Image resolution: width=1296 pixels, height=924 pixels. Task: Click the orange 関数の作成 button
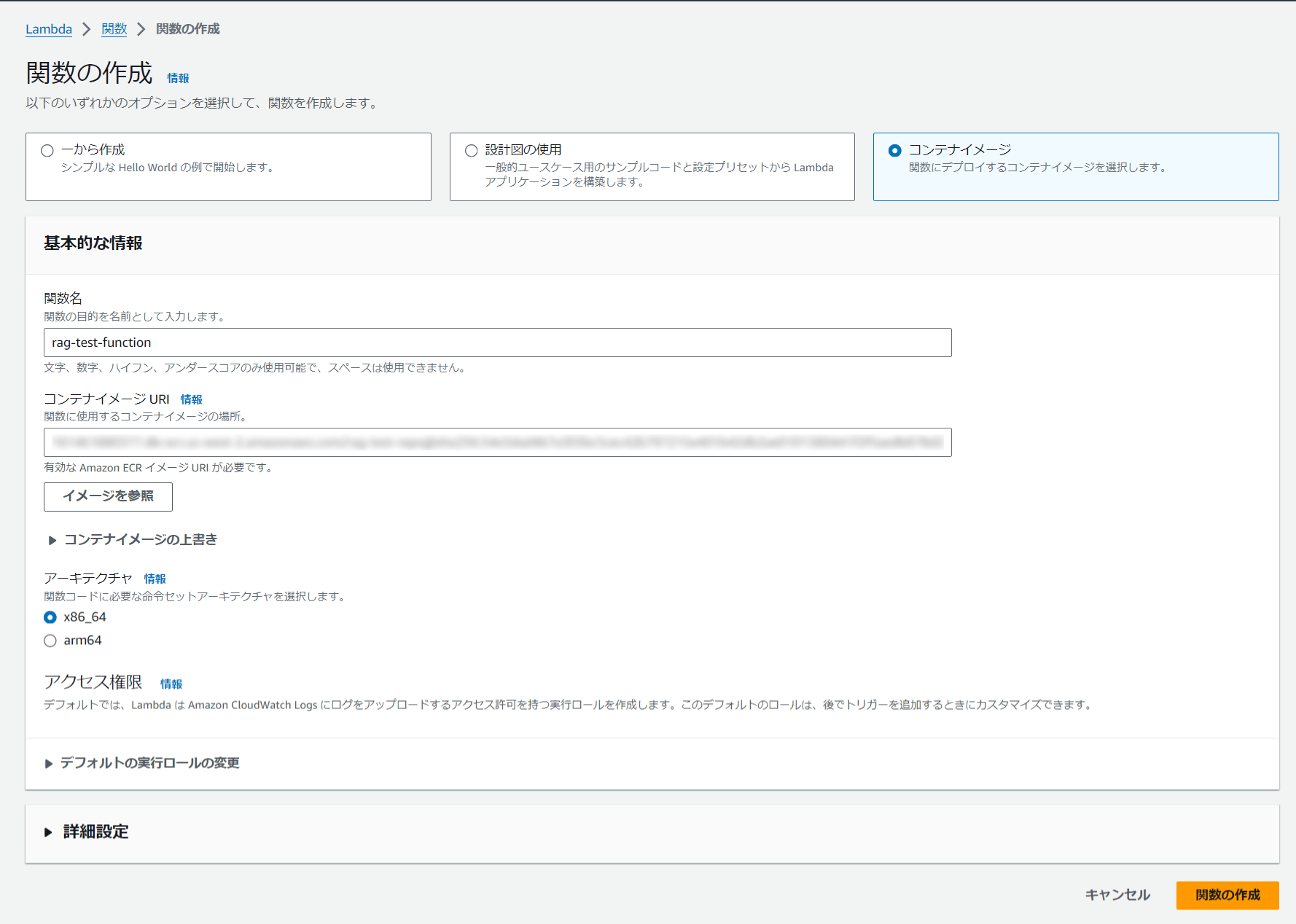pyautogui.click(x=1227, y=895)
